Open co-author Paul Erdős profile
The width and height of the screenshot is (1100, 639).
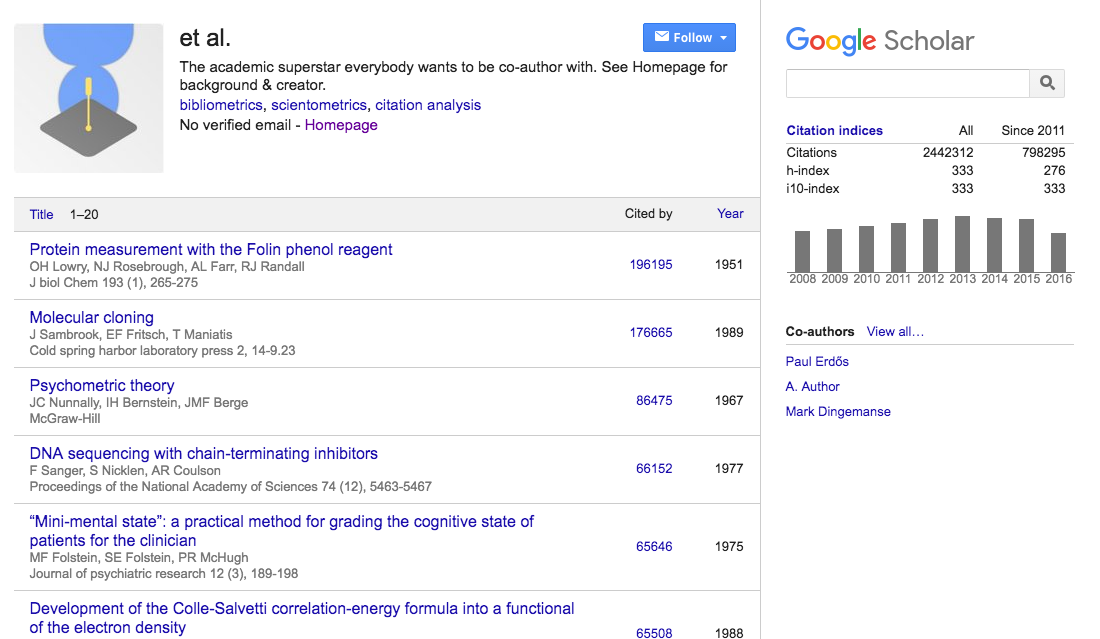(x=817, y=361)
